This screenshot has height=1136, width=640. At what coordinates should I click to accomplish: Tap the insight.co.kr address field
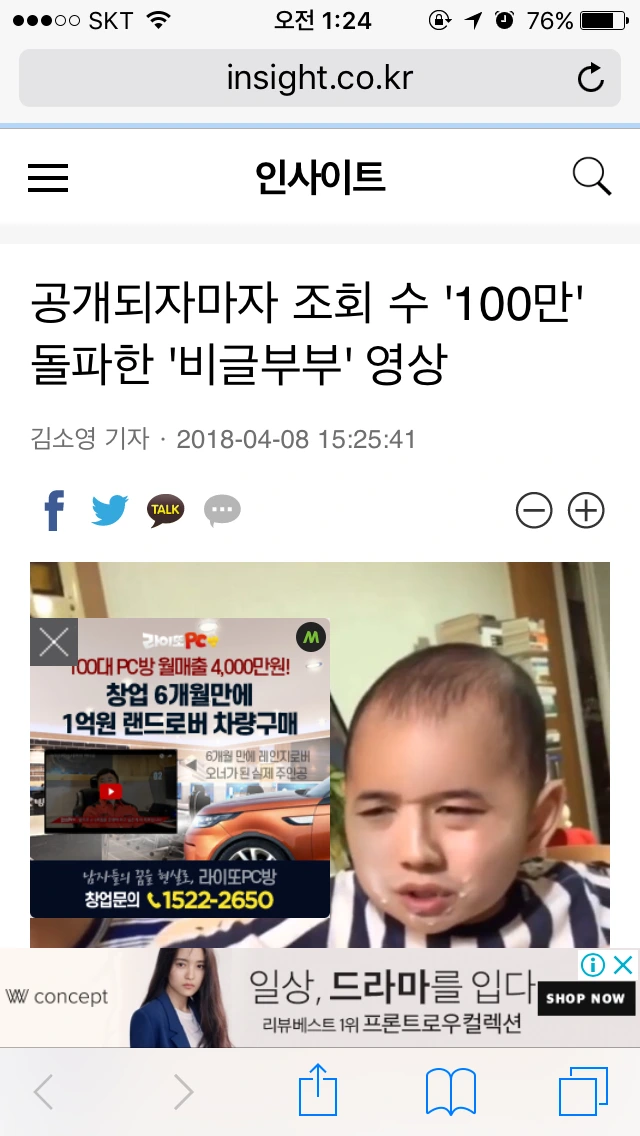tap(320, 78)
